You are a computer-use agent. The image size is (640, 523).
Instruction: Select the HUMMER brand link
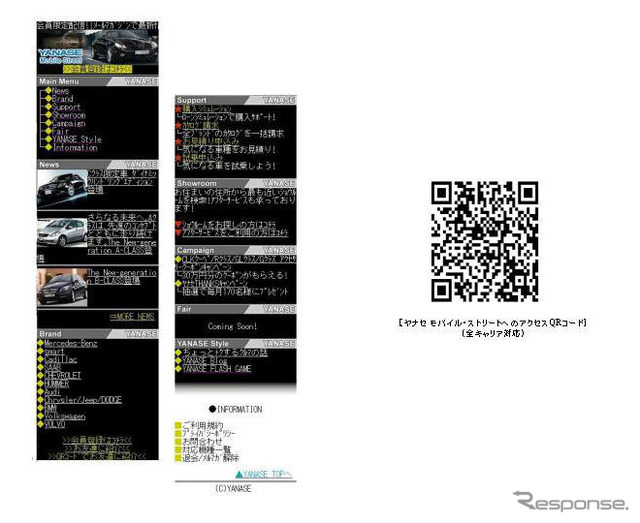point(57,384)
